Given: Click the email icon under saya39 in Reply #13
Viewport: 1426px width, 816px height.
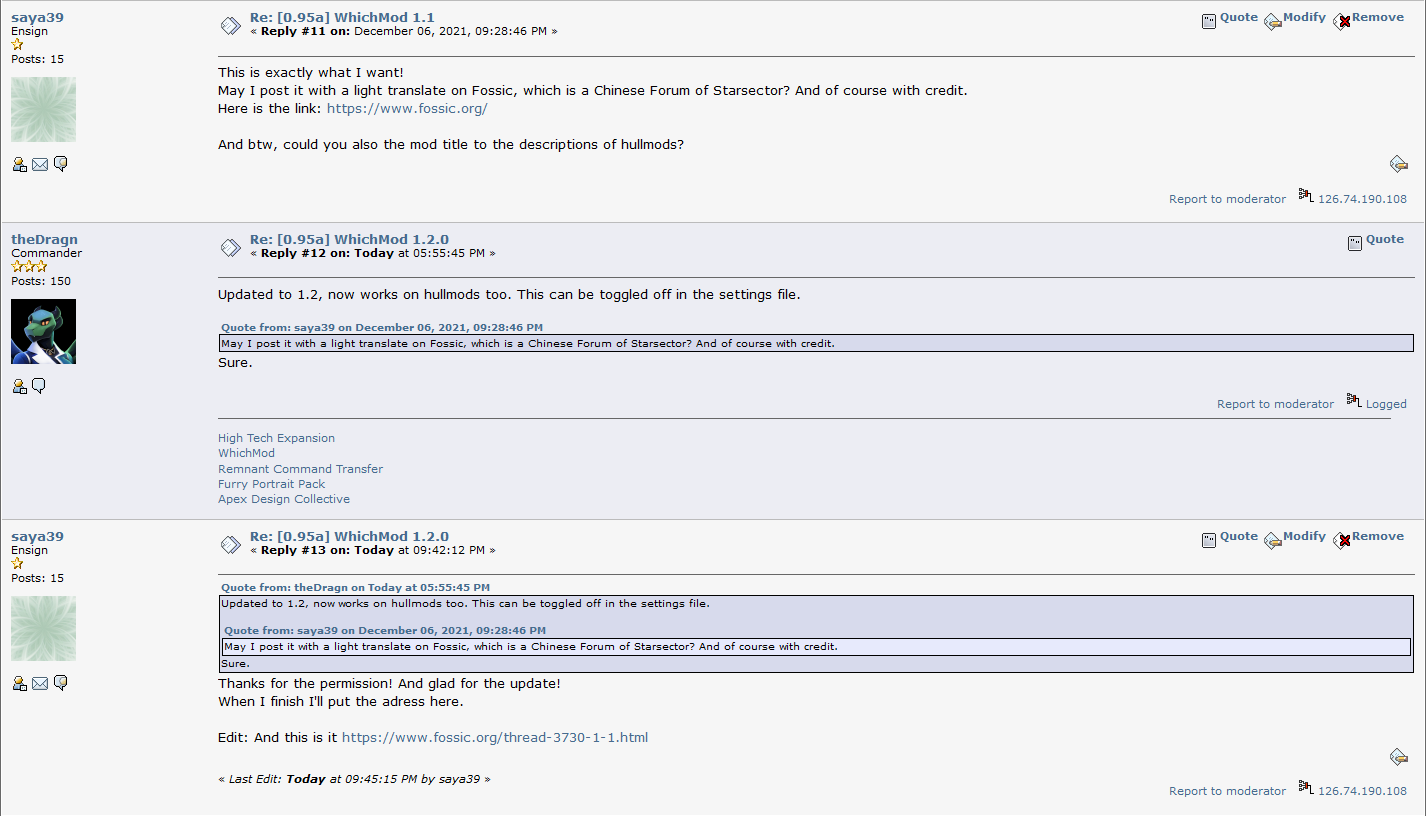Looking at the screenshot, I should tap(40, 683).
